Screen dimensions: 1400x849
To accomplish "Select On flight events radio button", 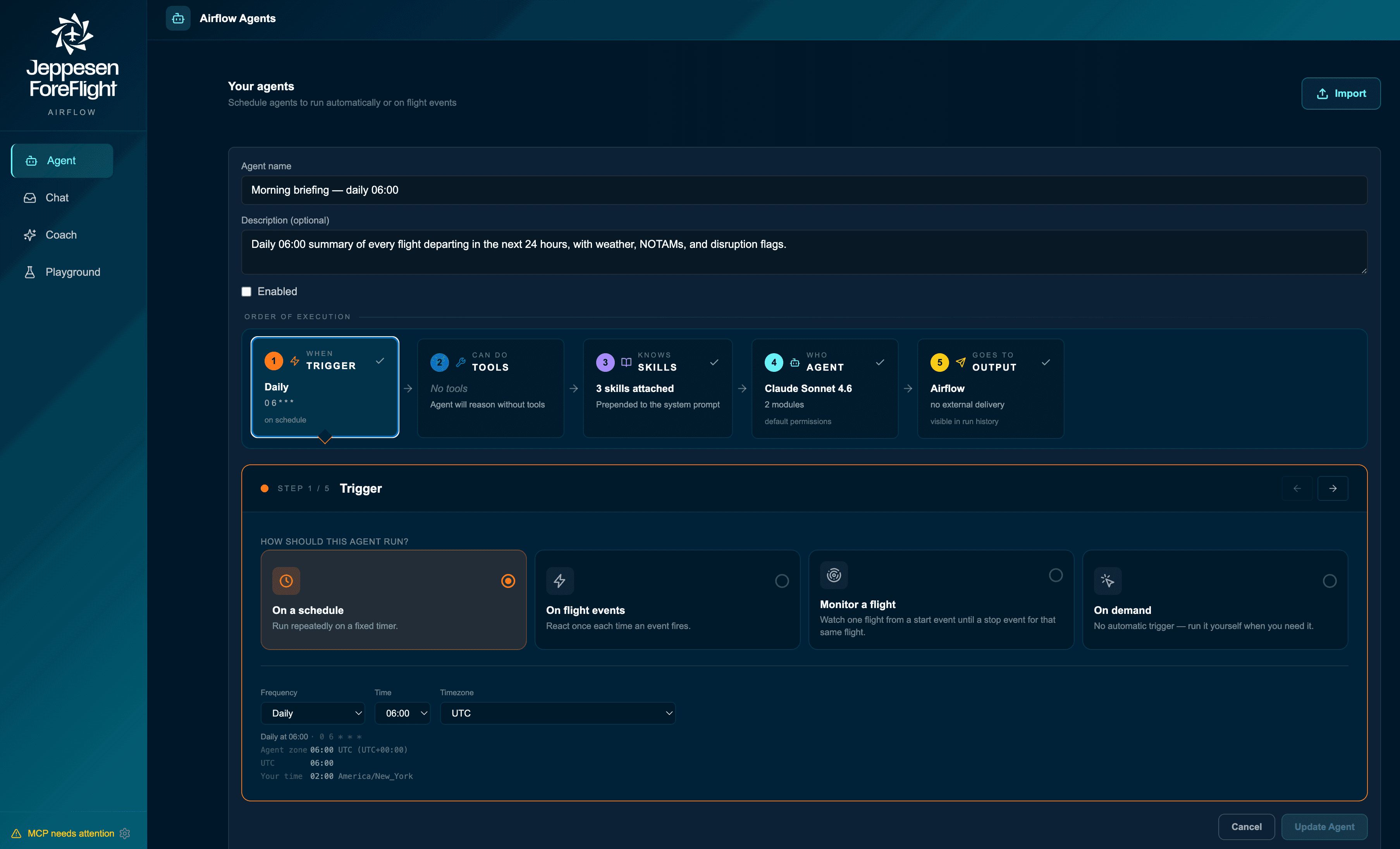I will (782, 581).
